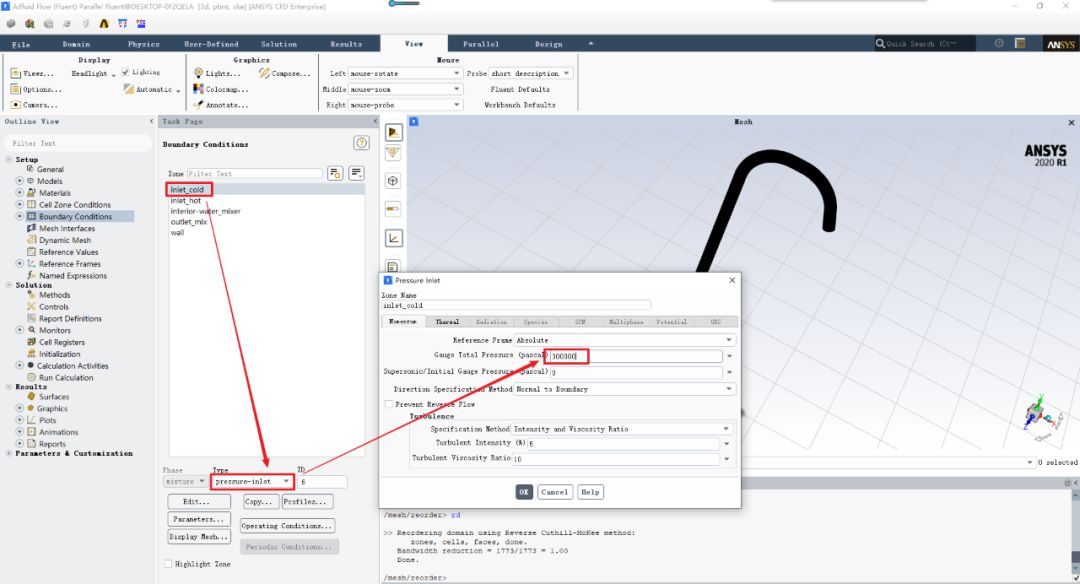Click Help in Pressure Inlet dialog

590,492
